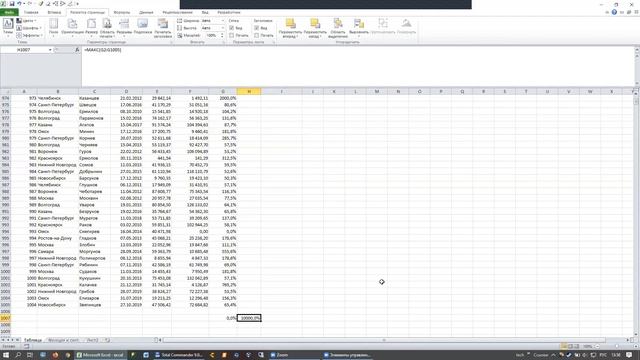Open the theme Шрифты (Fonts) dropdown
Screen dimensions: 640x360
point(29,28)
